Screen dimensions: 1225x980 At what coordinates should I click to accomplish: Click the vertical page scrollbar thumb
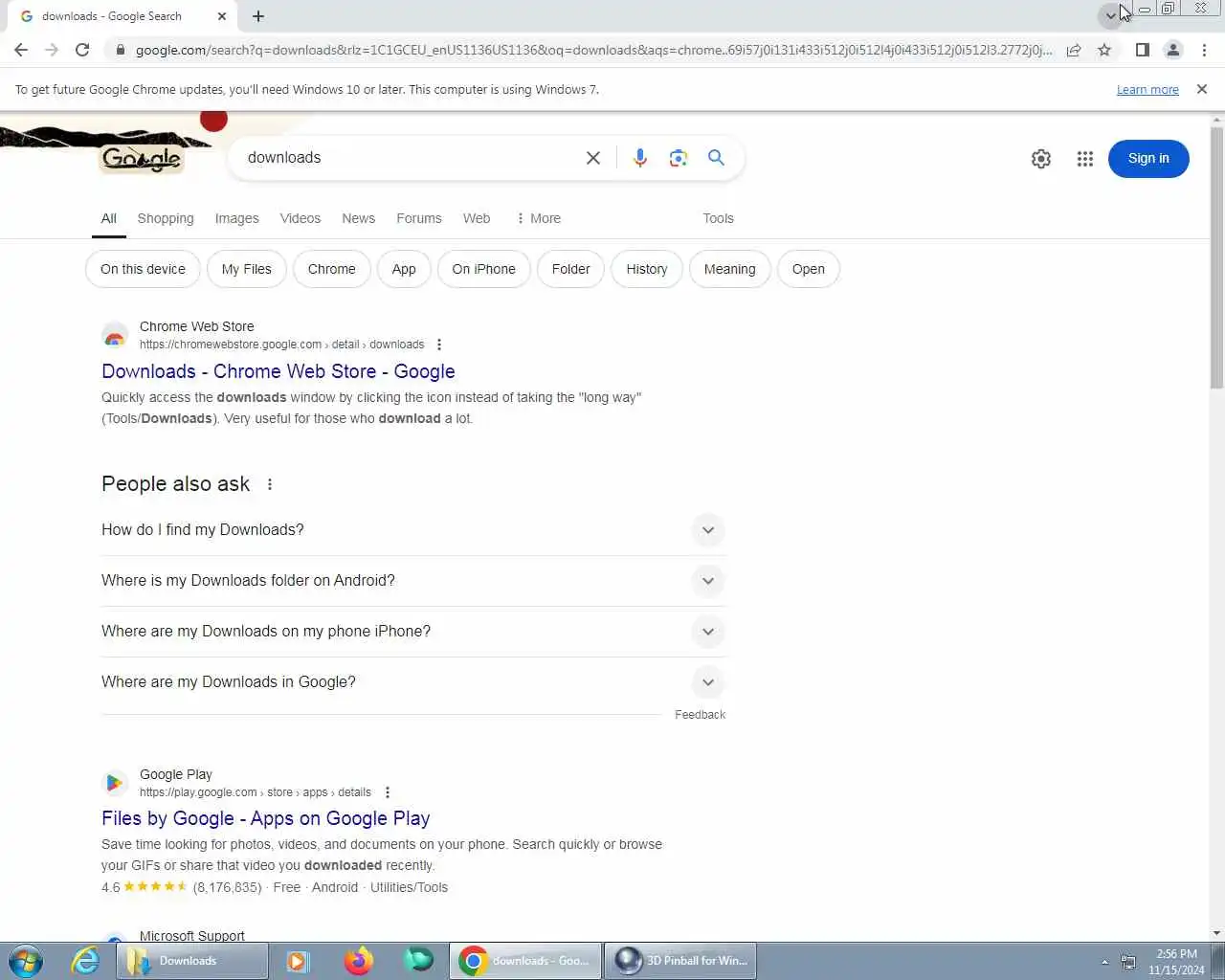[1216, 258]
